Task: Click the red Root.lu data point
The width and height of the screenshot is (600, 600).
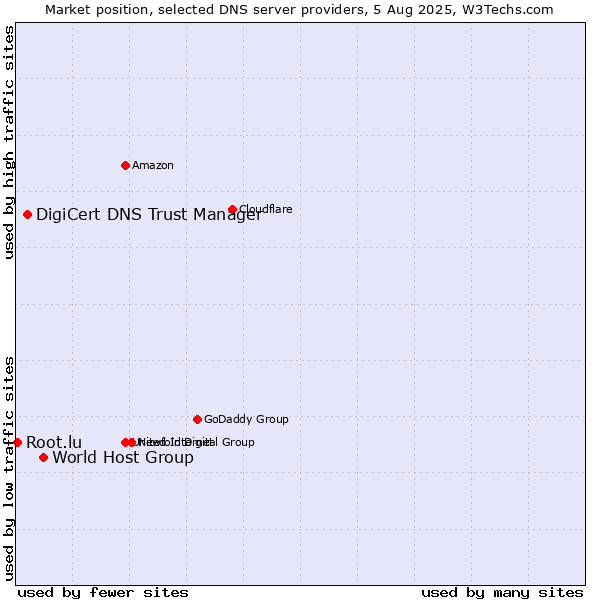Action: pyautogui.click(x=17, y=442)
